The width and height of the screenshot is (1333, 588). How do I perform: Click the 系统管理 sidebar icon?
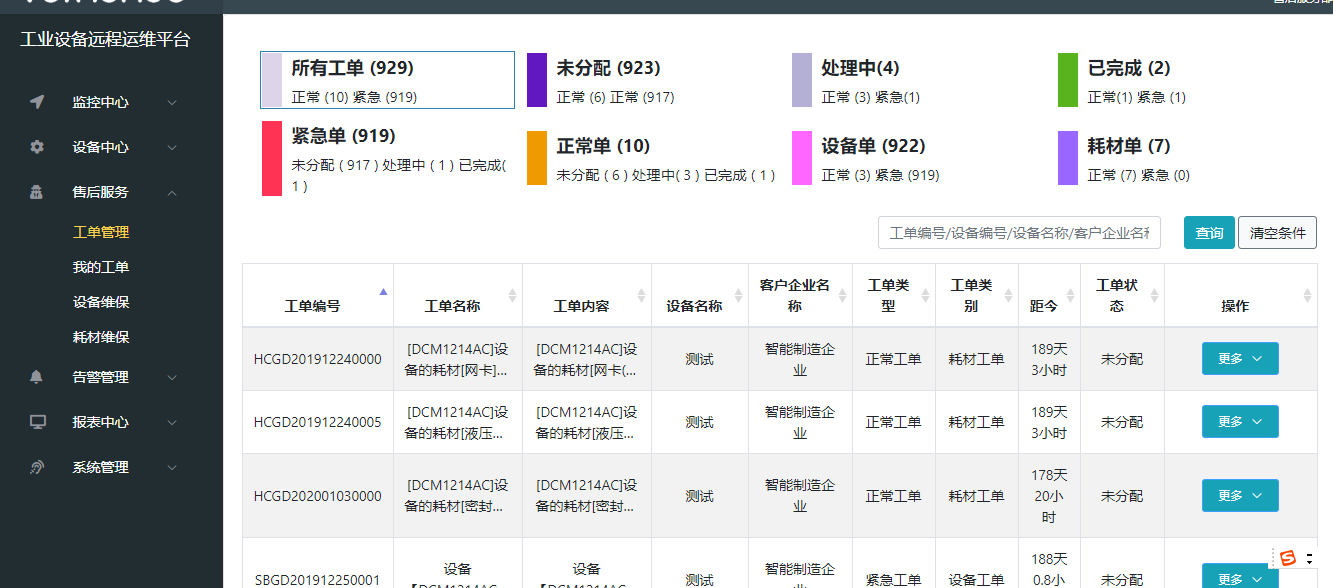[x=37, y=467]
